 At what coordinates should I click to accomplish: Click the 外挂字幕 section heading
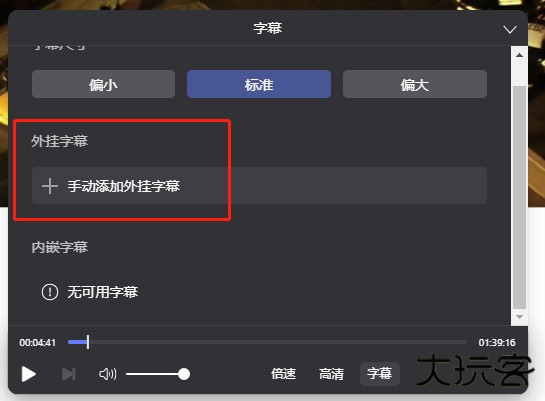(59, 141)
